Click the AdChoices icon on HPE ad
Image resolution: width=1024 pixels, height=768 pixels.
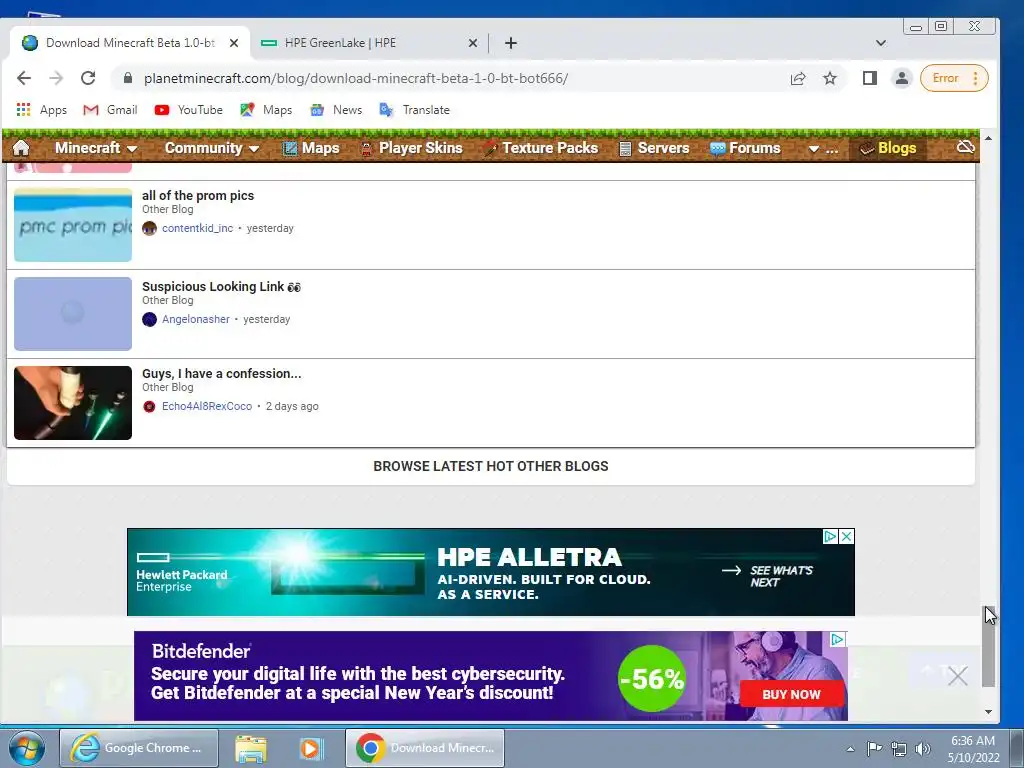[830, 536]
